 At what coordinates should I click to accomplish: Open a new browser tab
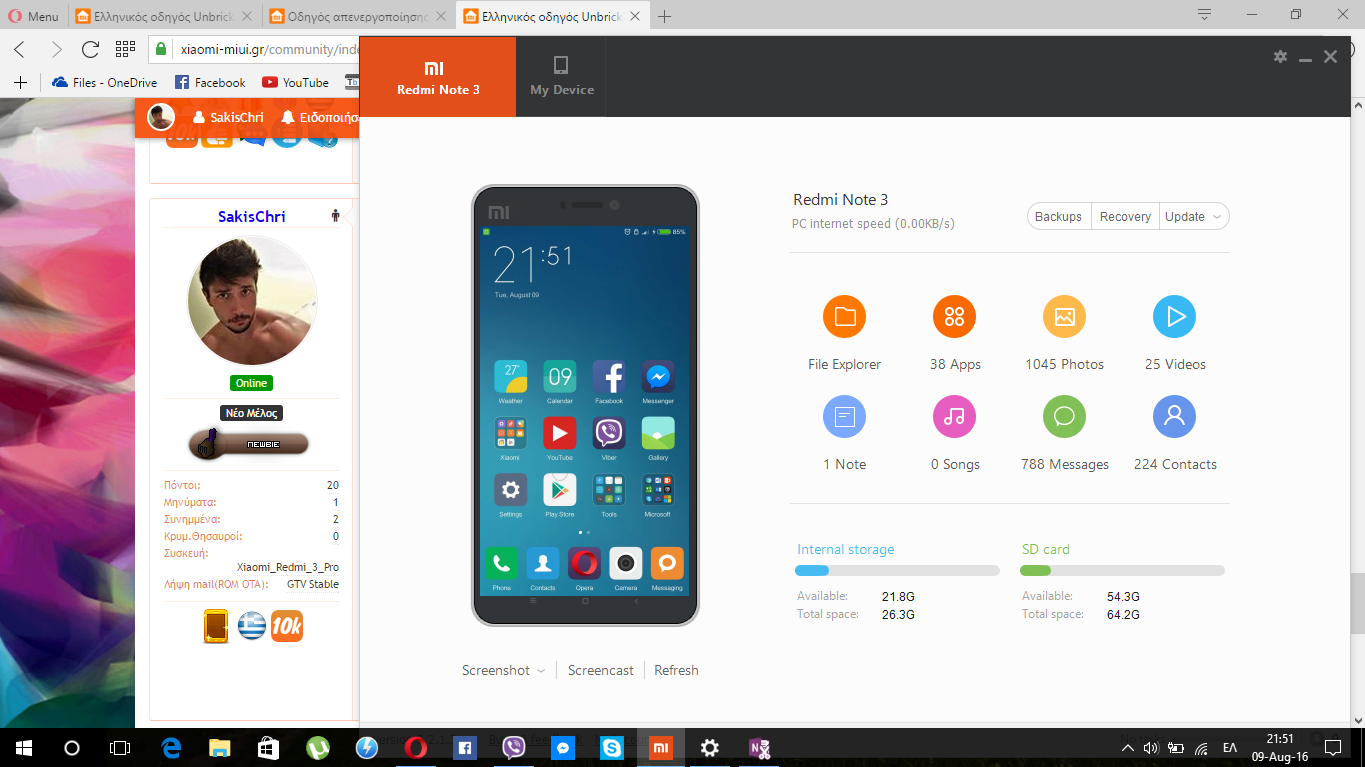pyautogui.click(x=664, y=16)
